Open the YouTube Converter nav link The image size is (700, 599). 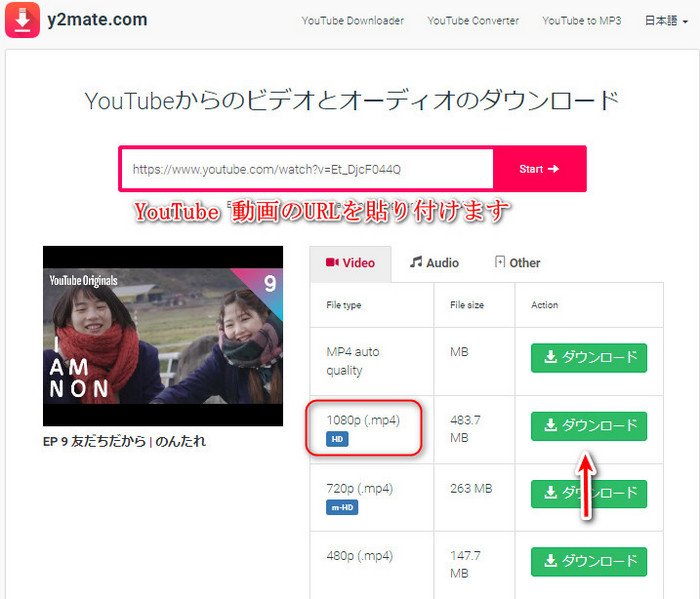pos(473,21)
